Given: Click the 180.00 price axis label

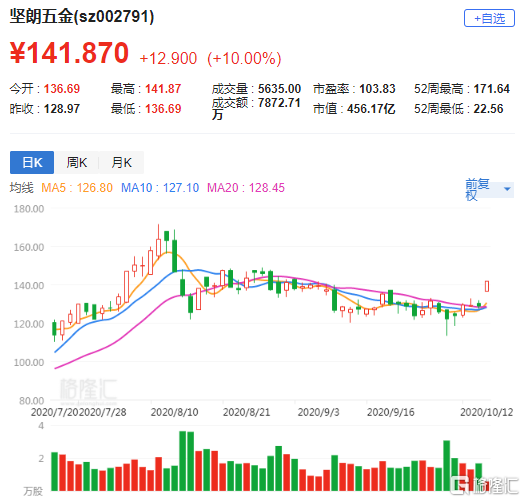Looking at the screenshot, I should pos(29,209).
